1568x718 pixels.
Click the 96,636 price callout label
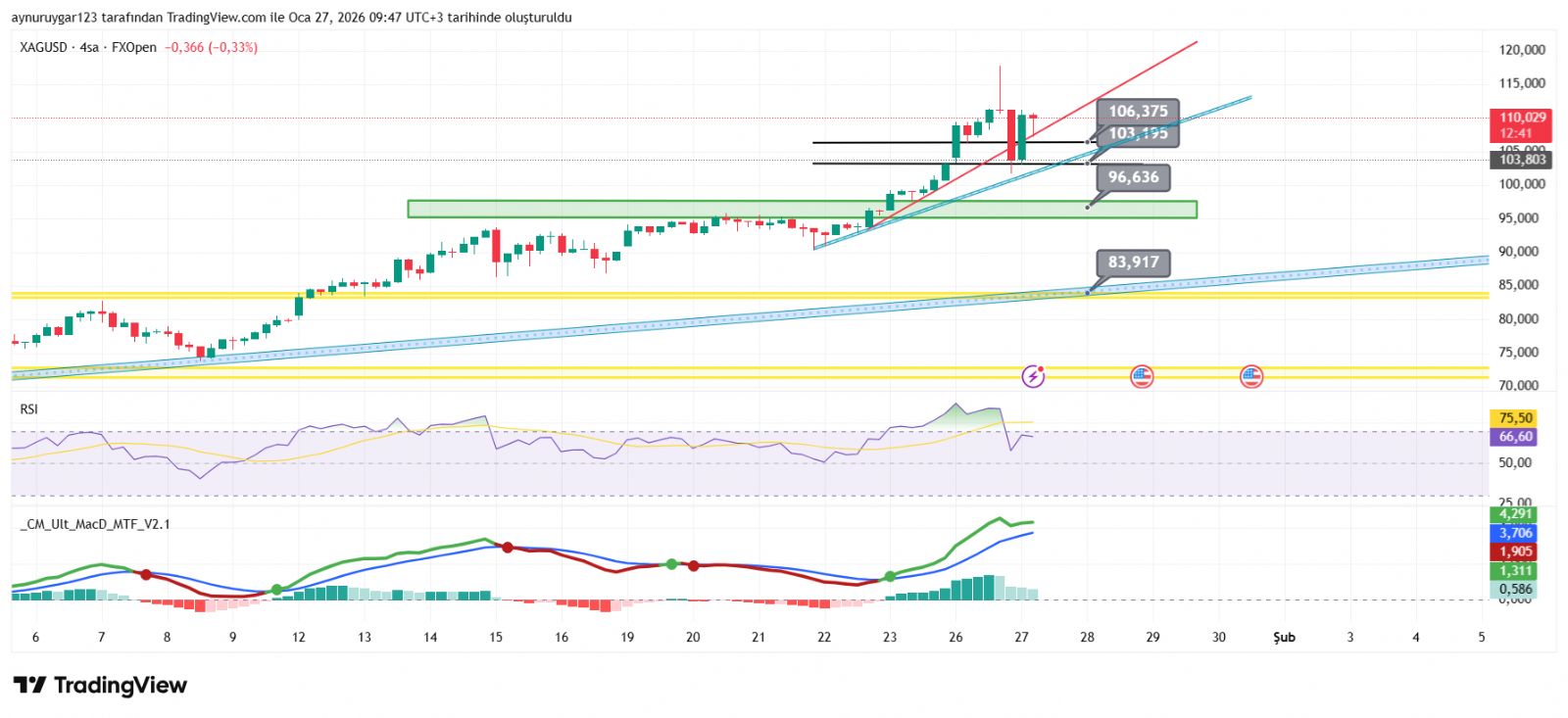coord(1133,177)
